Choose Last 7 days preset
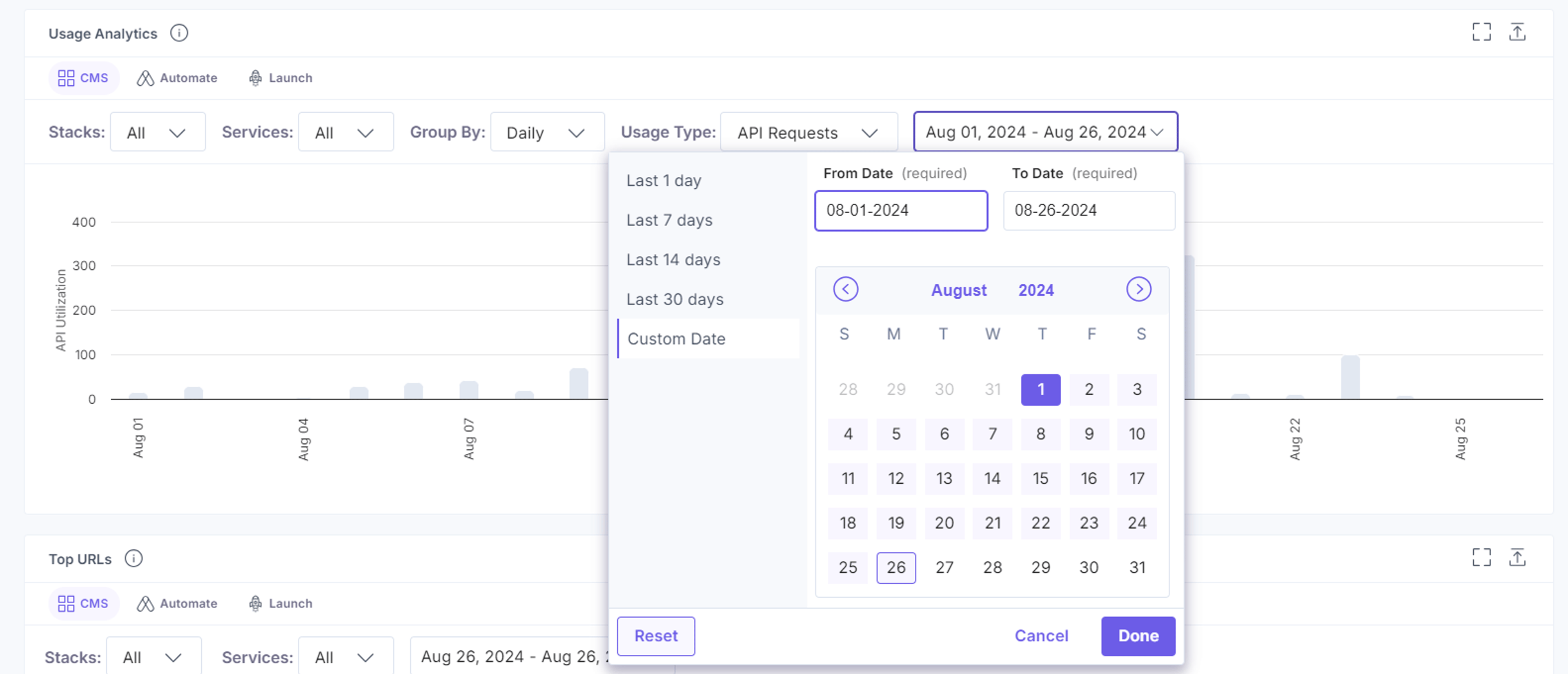1568x674 pixels. [708, 220]
